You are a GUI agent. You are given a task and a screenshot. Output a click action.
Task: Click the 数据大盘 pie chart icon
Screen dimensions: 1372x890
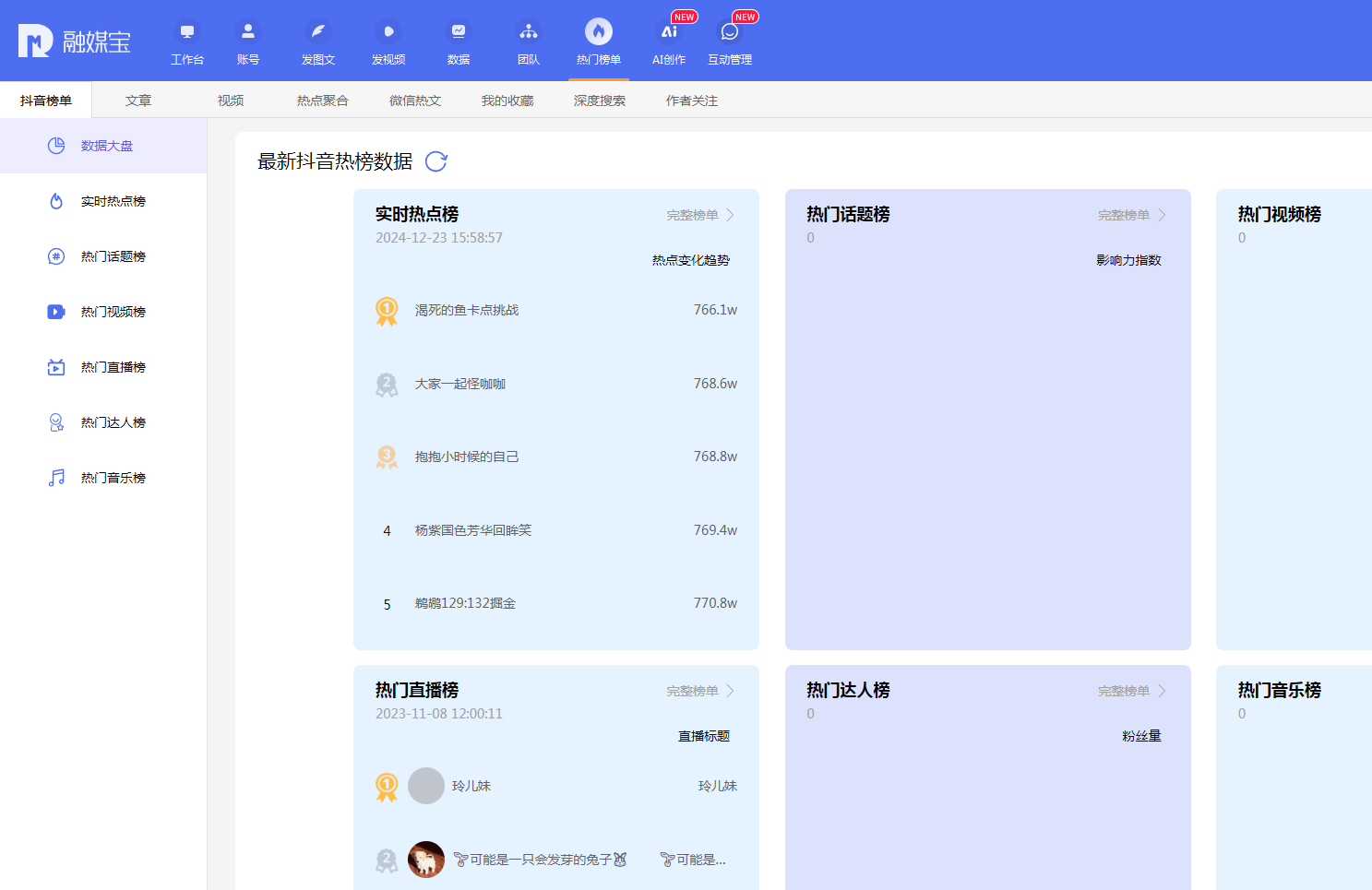tap(56, 146)
